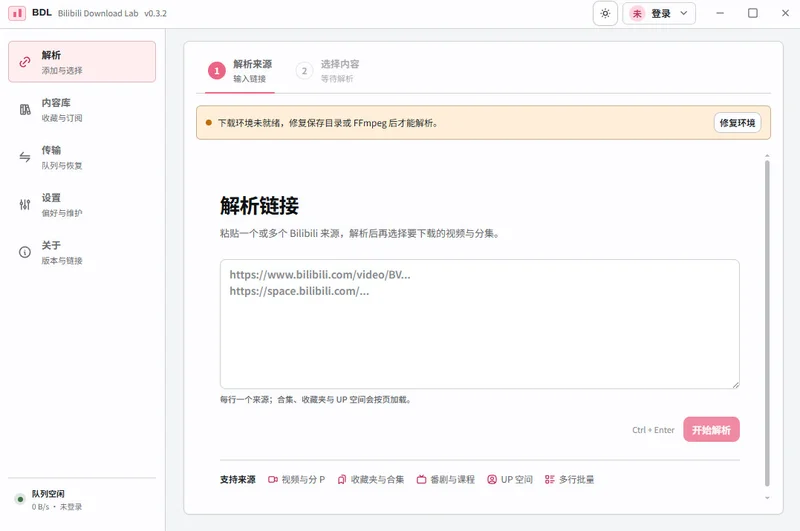Click the Ctrl + Enter shortcut hint

point(653,430)
